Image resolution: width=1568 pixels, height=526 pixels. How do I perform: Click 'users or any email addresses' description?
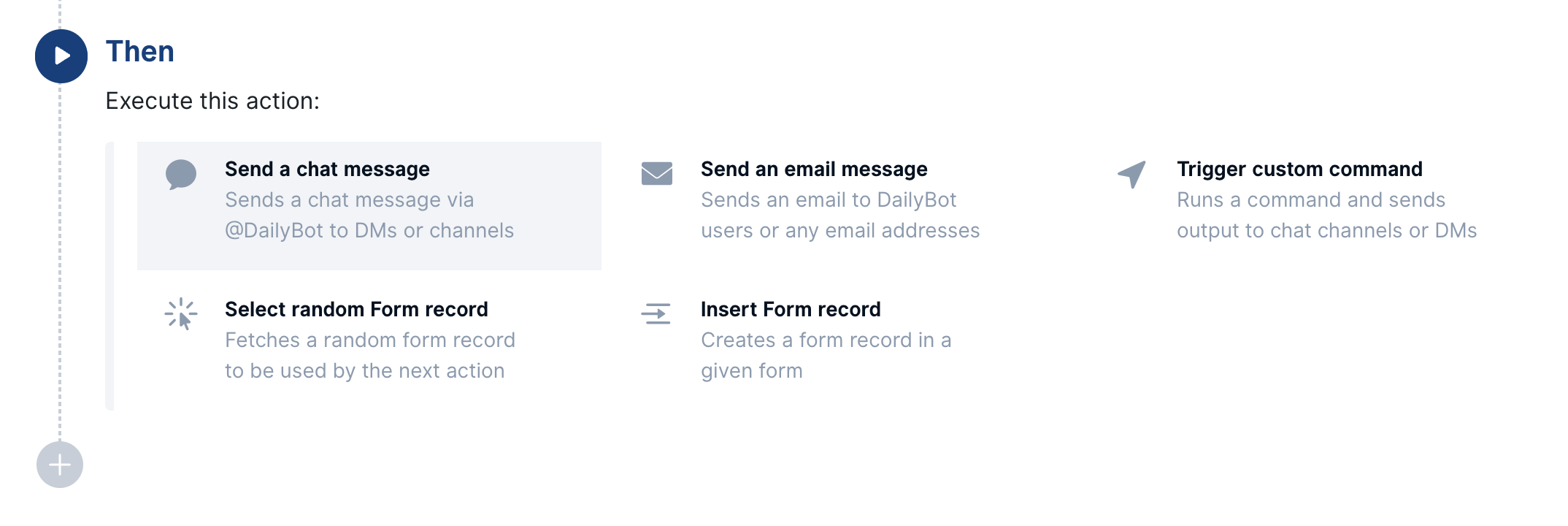[840, 231]
